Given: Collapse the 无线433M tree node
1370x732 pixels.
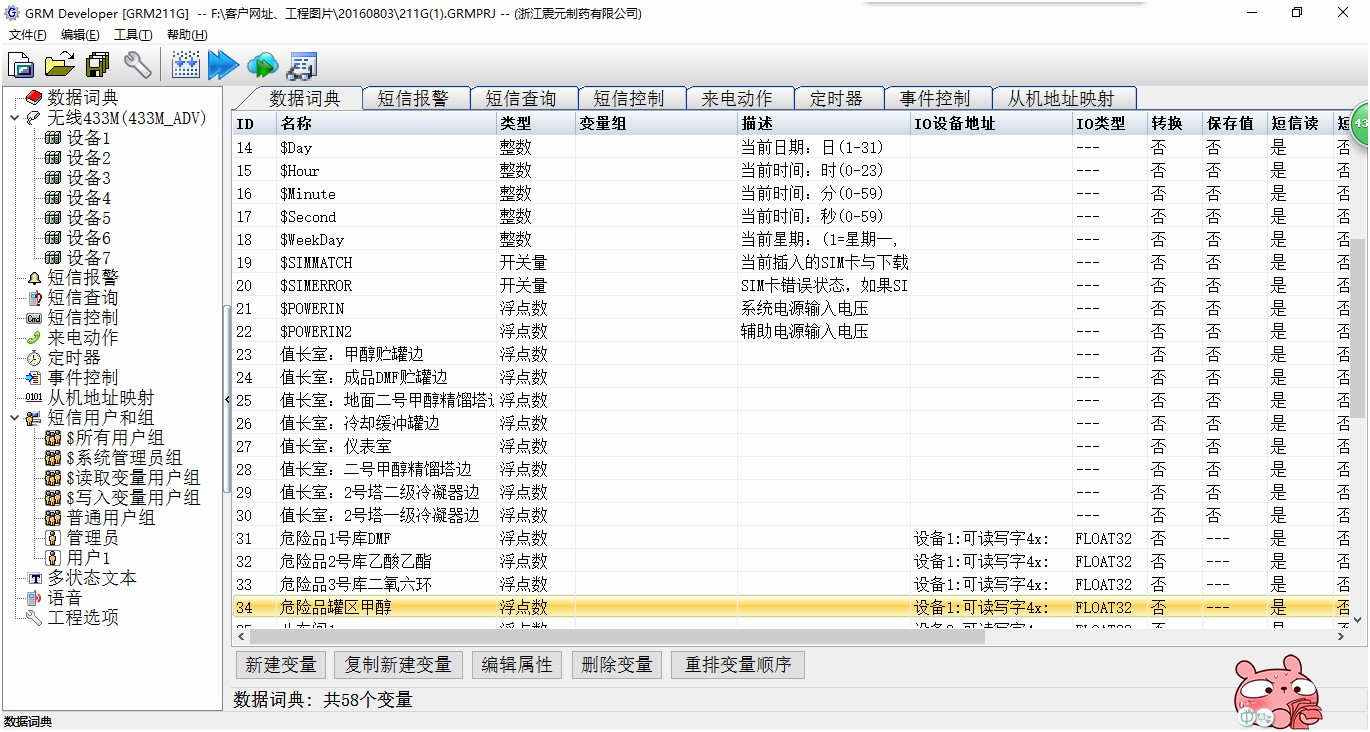Looking at the screenshot, I should pyautogui.click(x=13, y=118).
